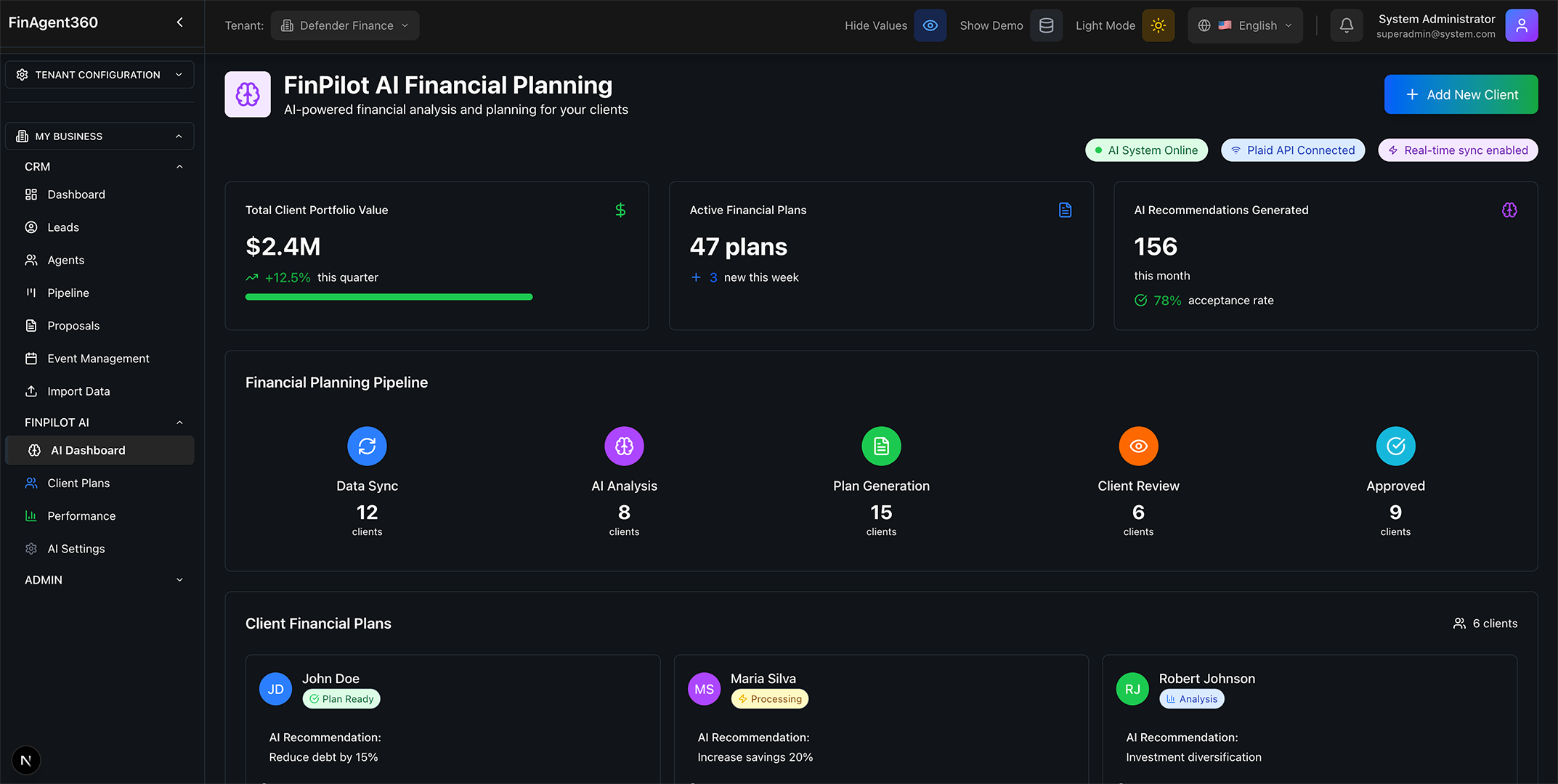Click the AI Analysis brain icon in pipeline
The image size is (1558, 784).
(x=624, y=446)
